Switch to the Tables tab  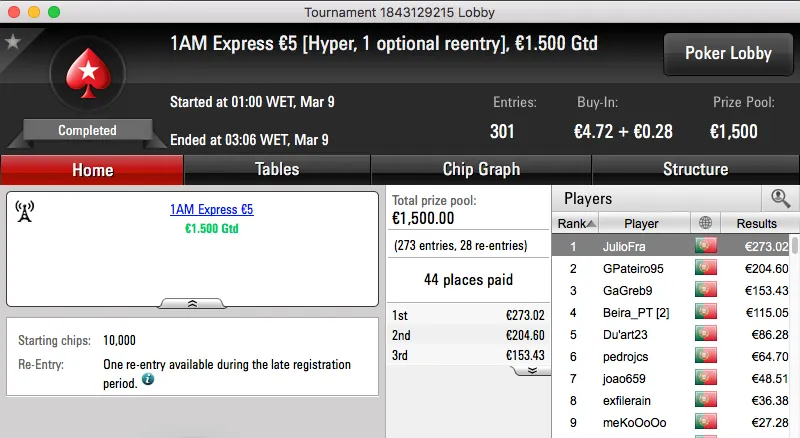coord(277,169)
